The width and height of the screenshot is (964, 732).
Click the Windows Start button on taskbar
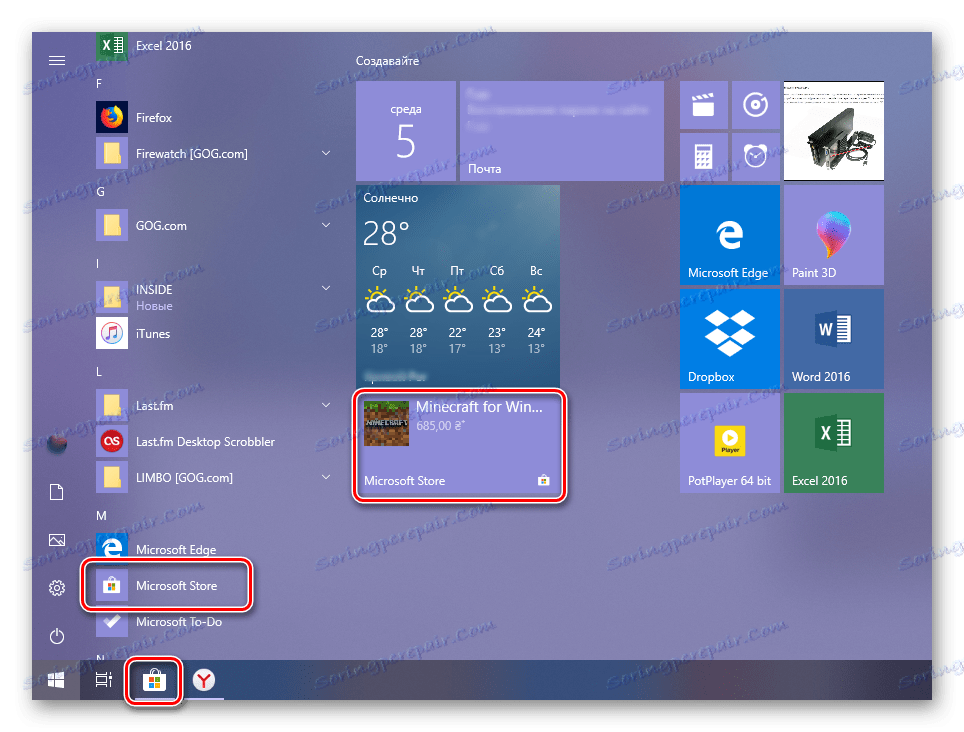[x=56, y=680]
